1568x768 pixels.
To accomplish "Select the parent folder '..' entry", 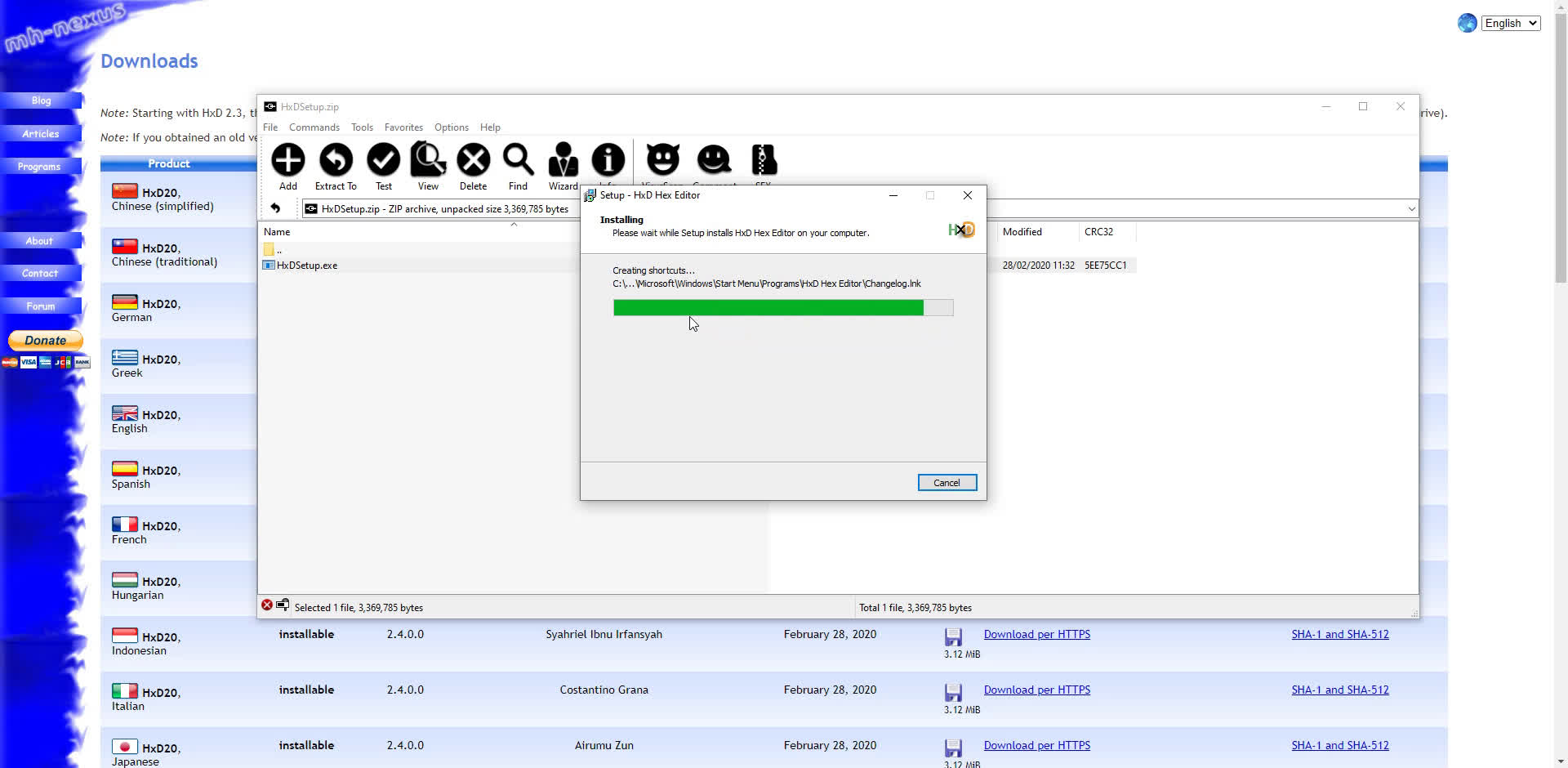I will click(273, 249).
